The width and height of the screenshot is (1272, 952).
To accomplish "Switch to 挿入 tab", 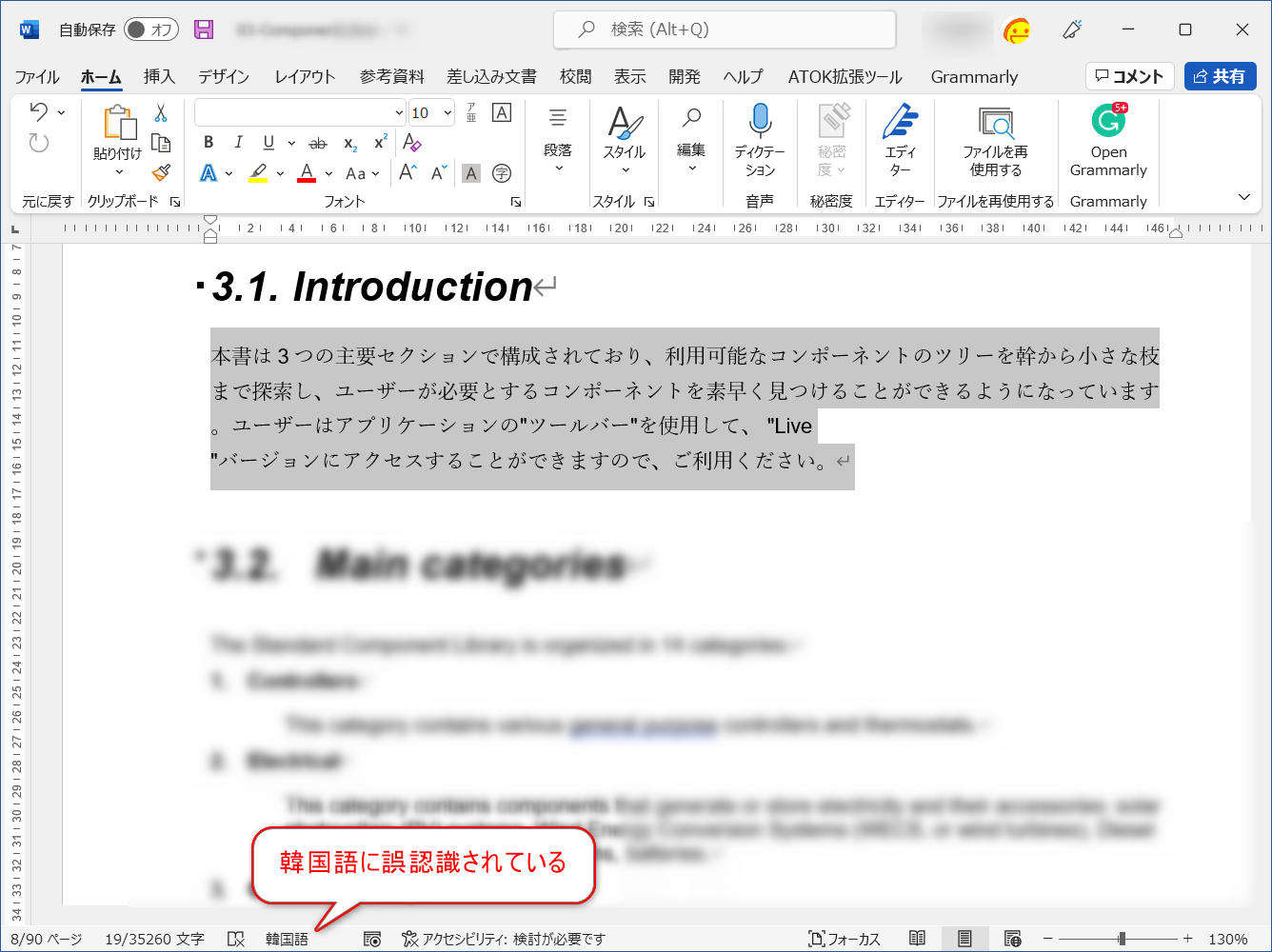I will [x=159, y=77].
